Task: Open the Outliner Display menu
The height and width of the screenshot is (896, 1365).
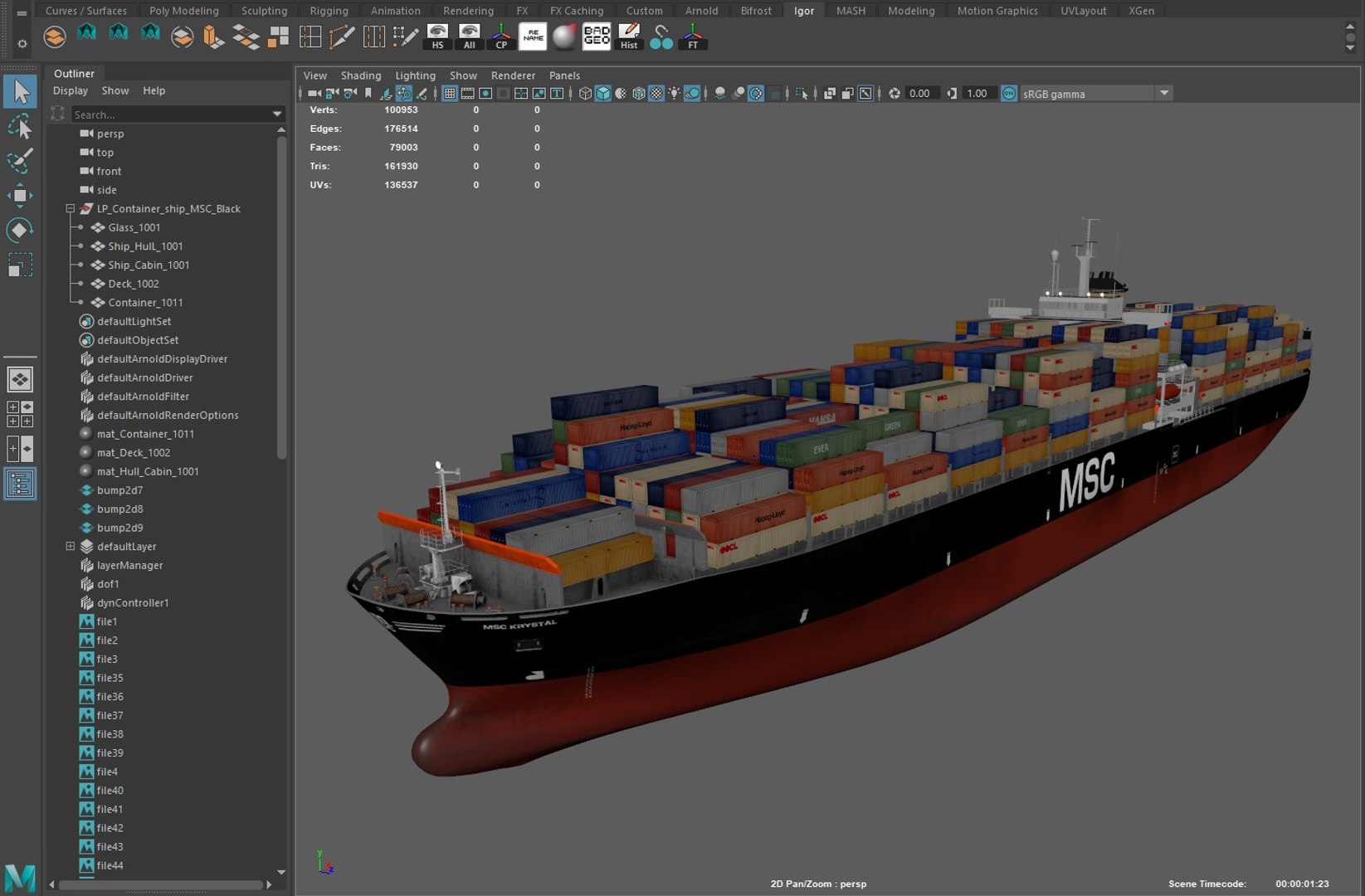Action: pyautogui.click(x=71, y=90)
